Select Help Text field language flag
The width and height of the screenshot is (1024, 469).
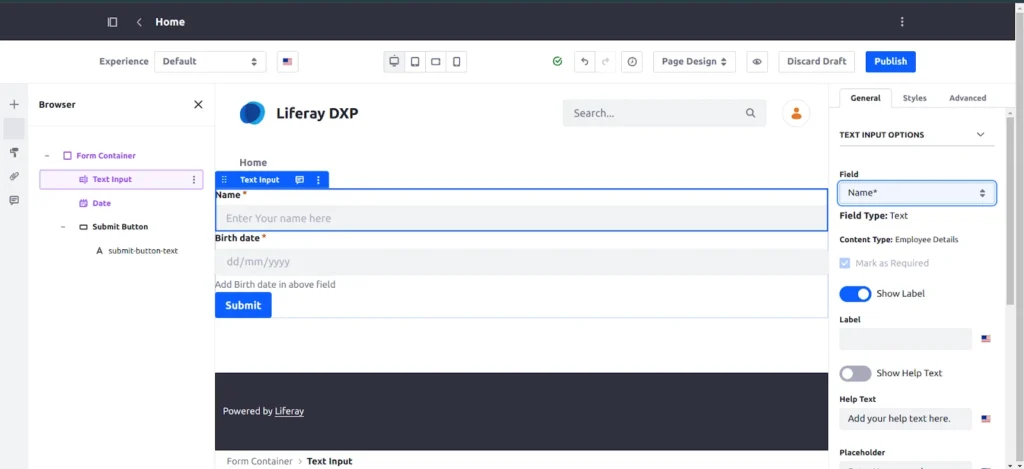point(985,419)
